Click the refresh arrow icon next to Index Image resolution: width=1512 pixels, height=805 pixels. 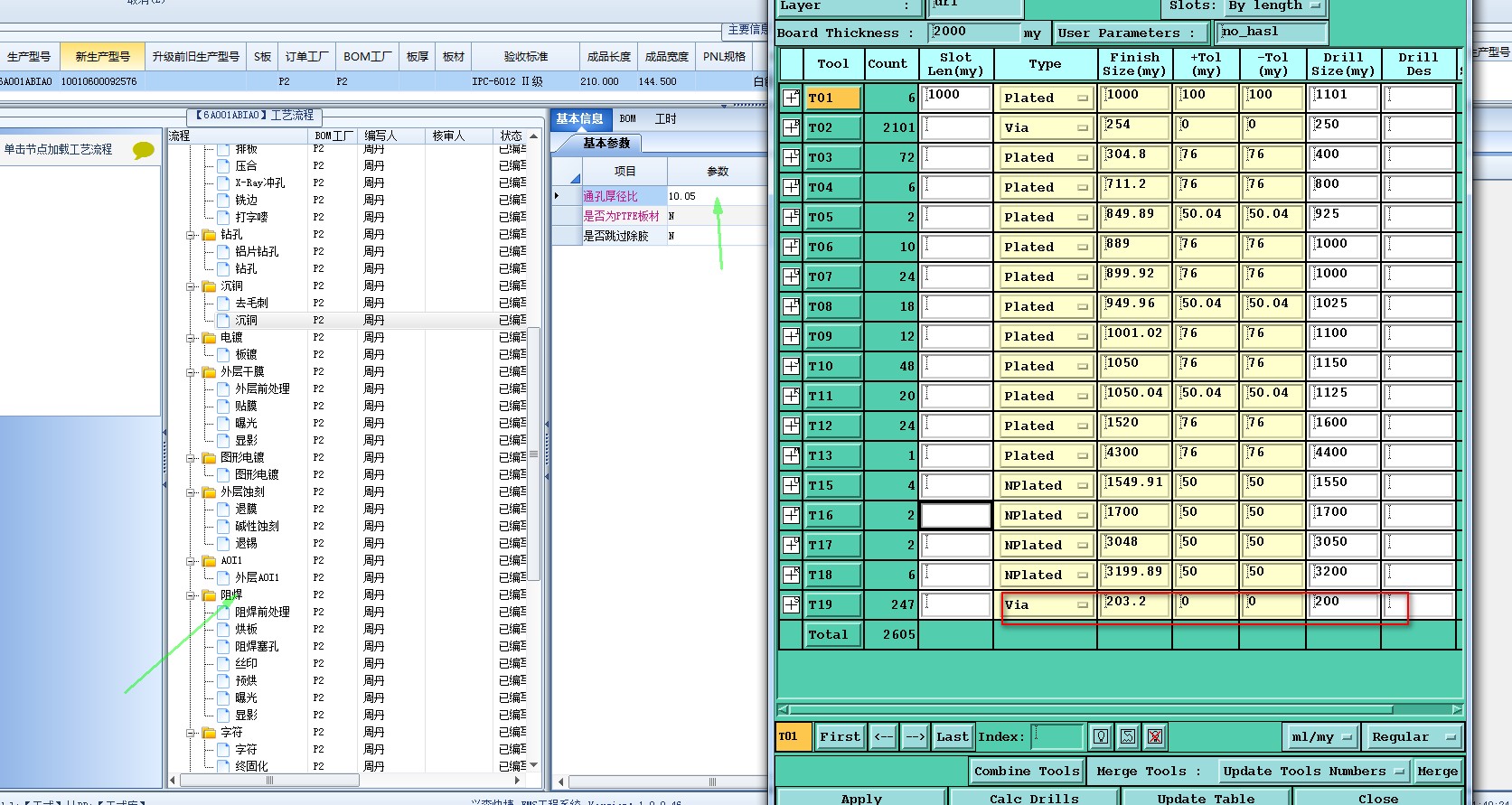tap(1128, 737)
